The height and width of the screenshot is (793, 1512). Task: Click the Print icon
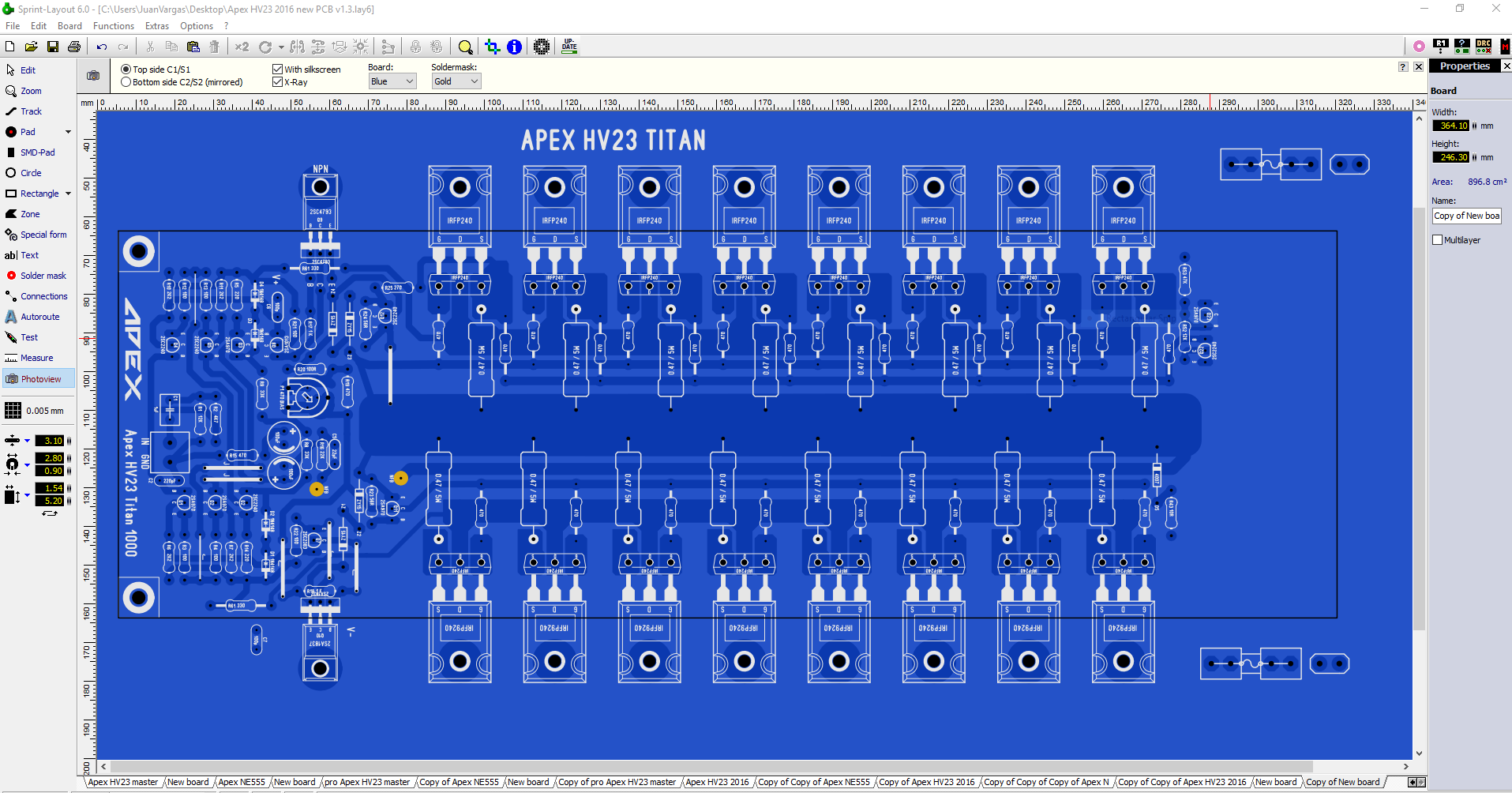[74, 47]
